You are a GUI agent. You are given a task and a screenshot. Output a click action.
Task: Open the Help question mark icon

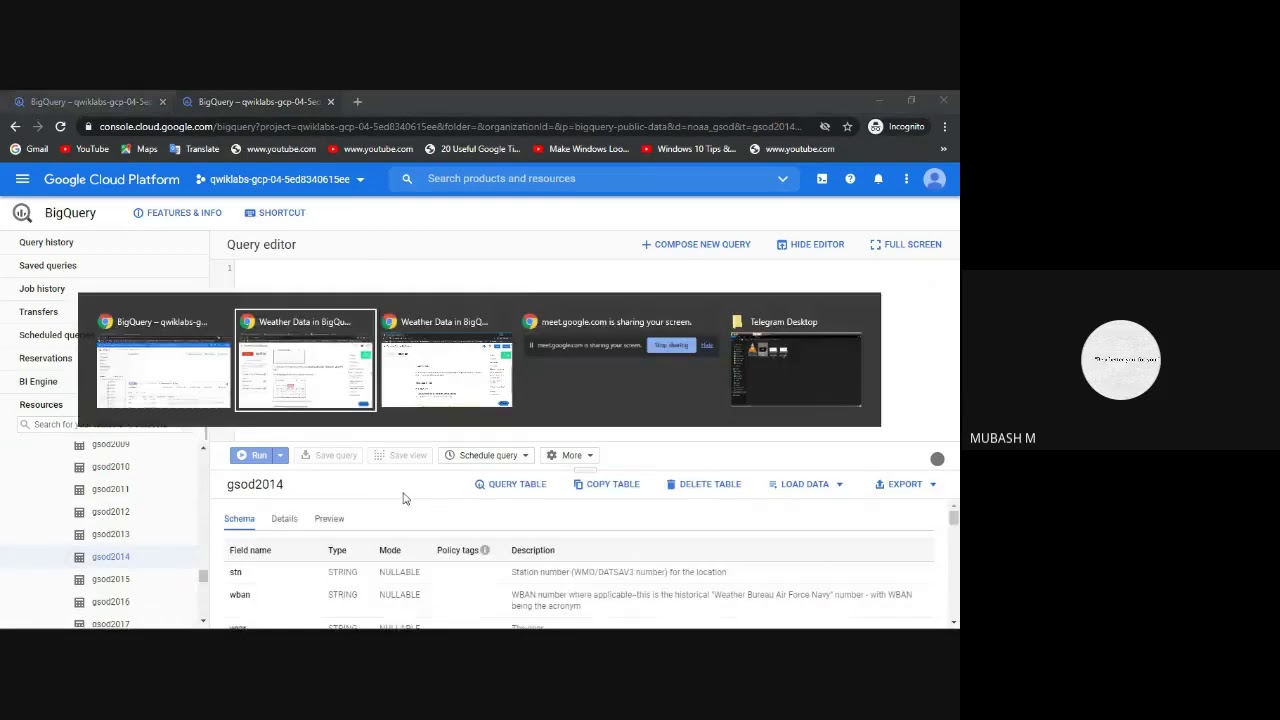point(850,179)
